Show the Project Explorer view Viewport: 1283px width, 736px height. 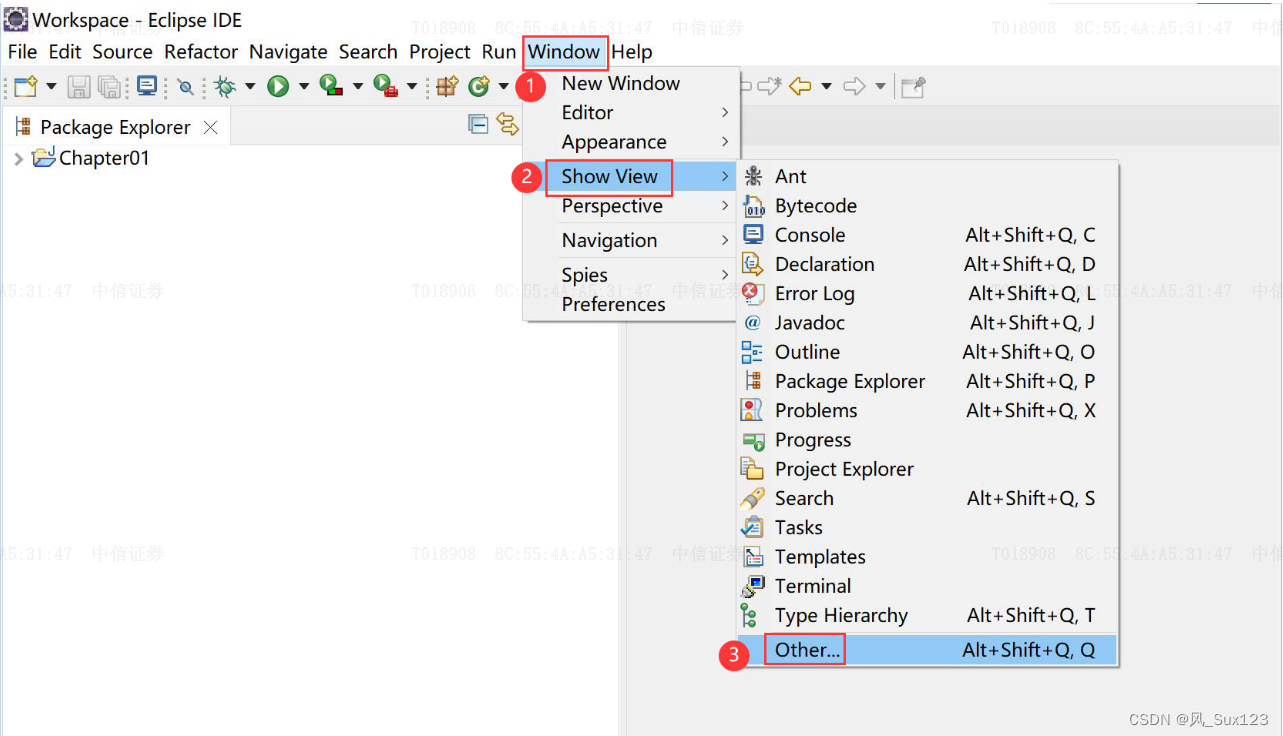927,469
